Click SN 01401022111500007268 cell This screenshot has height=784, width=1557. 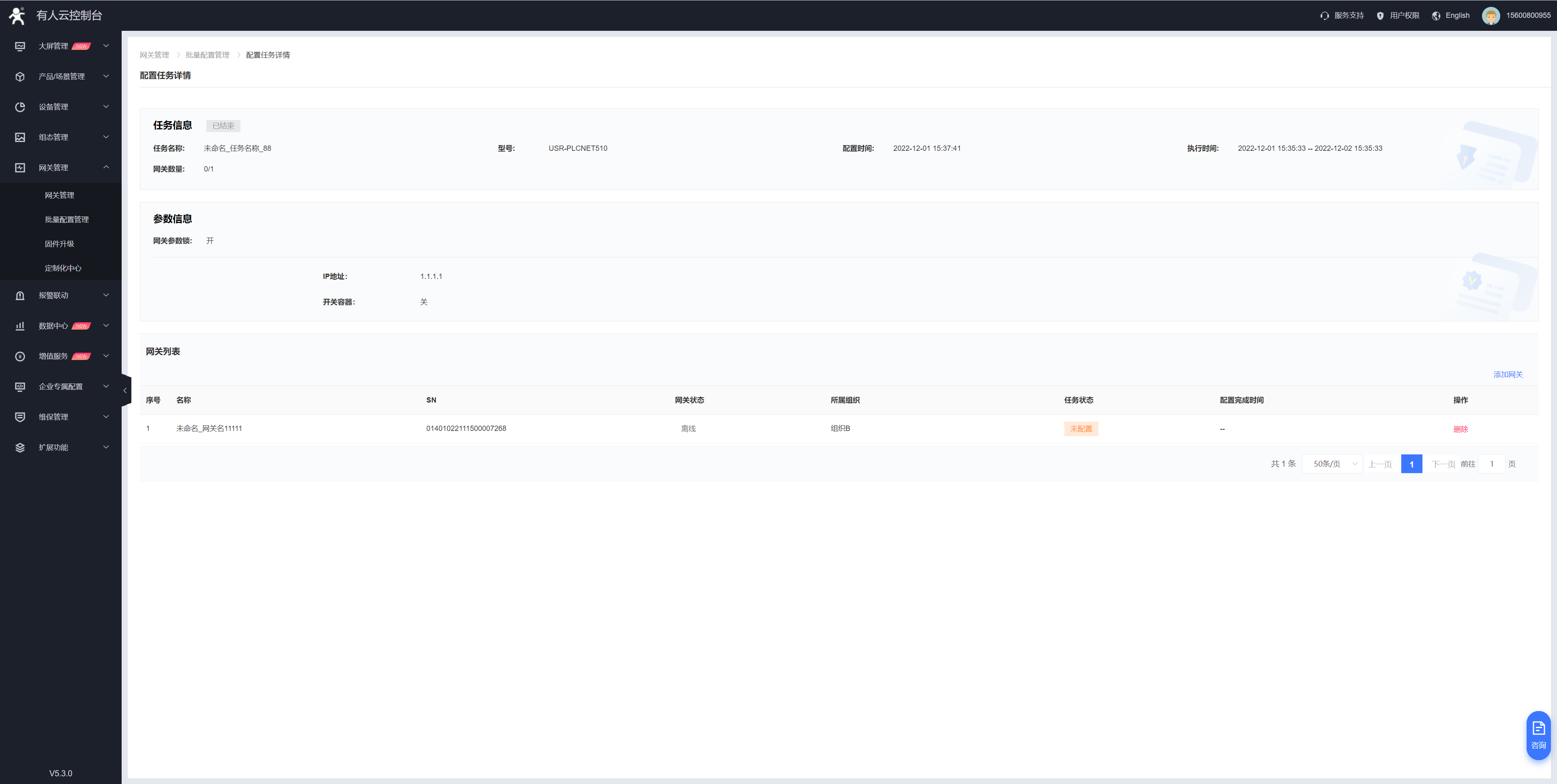point(466,428)
